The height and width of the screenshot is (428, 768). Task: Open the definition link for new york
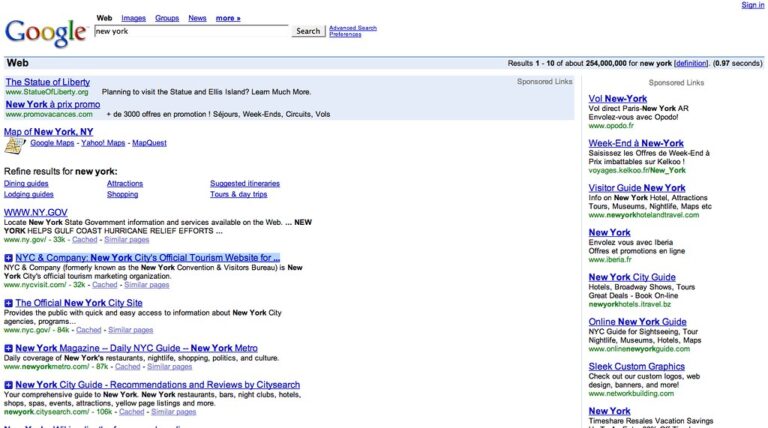pyautogui.click(x=691, y=63)
